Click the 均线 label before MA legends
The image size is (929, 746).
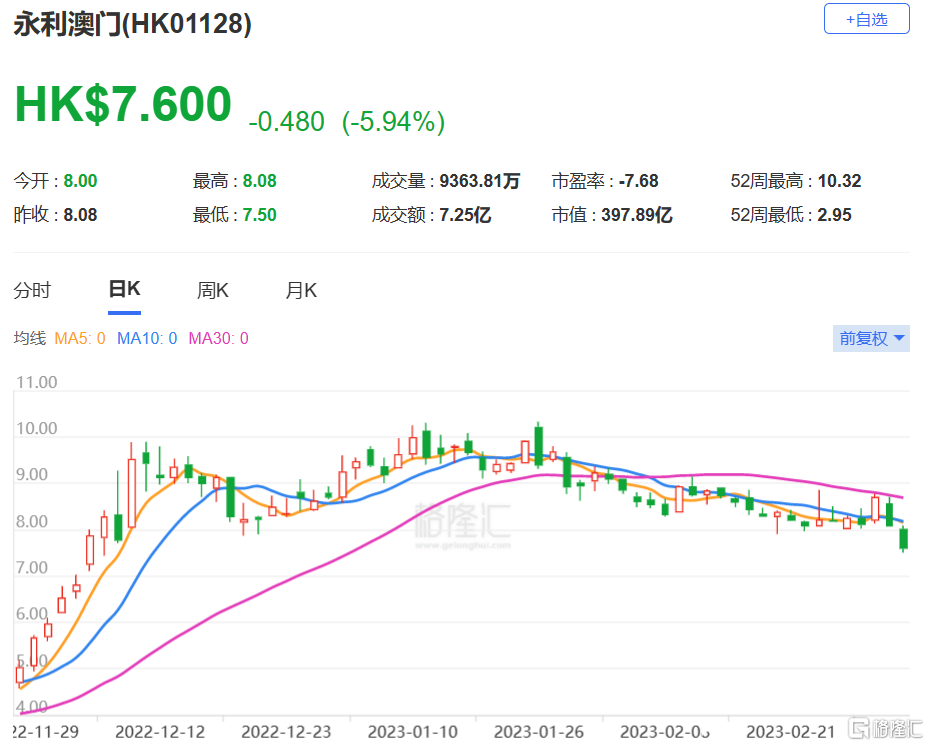[x=30, y=338]
